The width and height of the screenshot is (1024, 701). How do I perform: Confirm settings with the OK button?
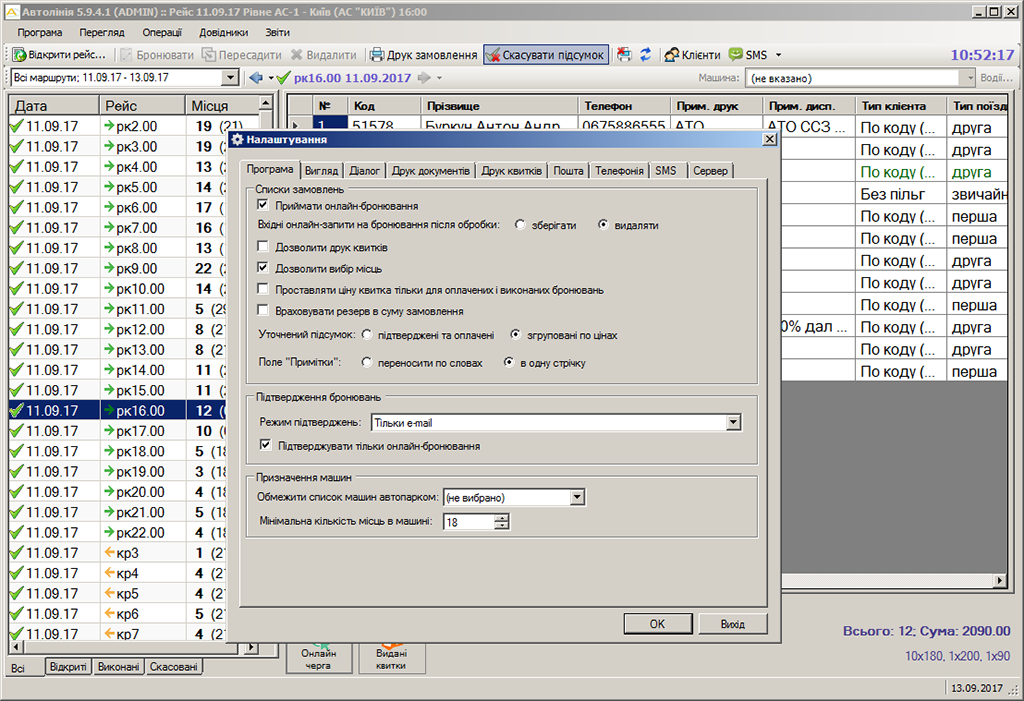point(658,624)
